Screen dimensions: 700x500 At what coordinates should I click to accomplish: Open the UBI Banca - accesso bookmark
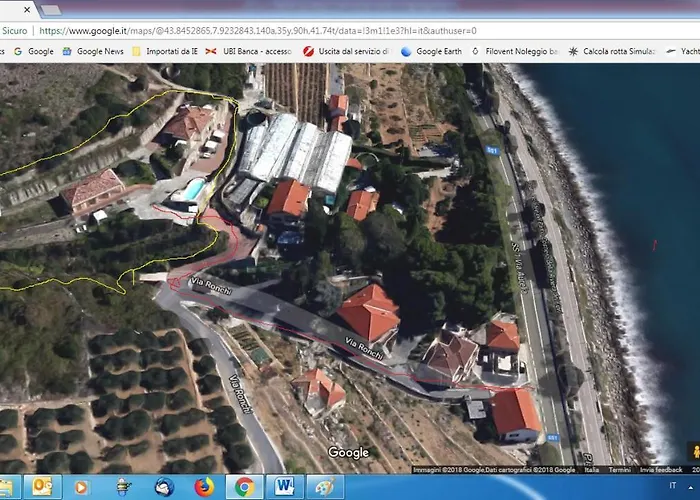pyautogui.click(x=249, y=51)
